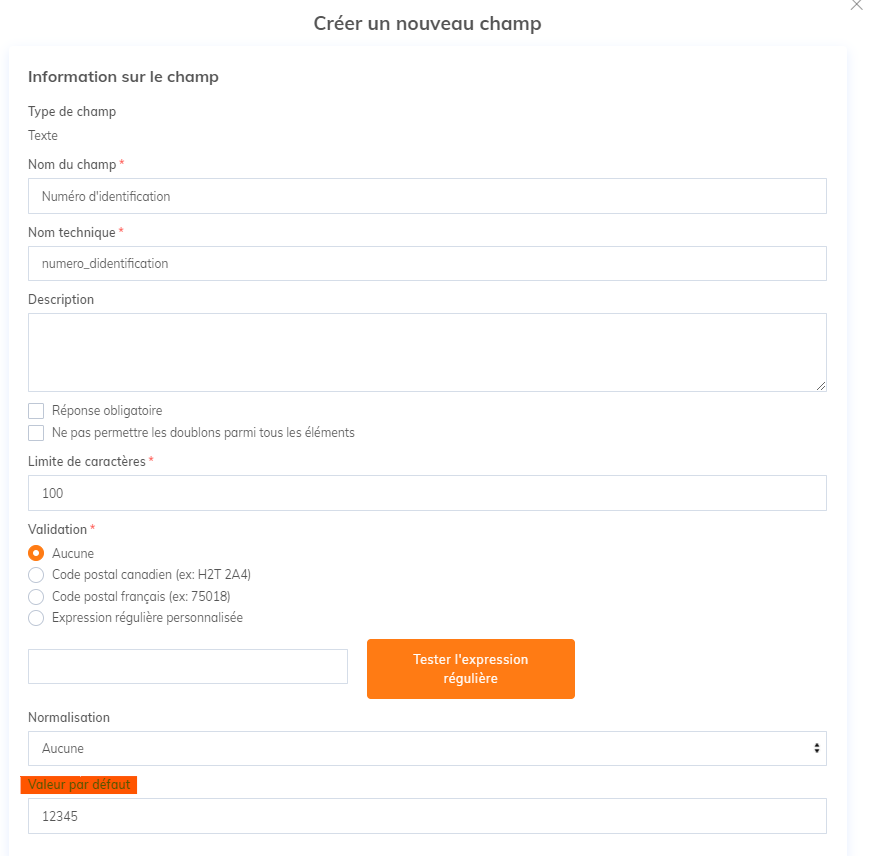
Task: Check Ne pas permettre les doublons parmi tous les éléments
Action: point(36,432)
